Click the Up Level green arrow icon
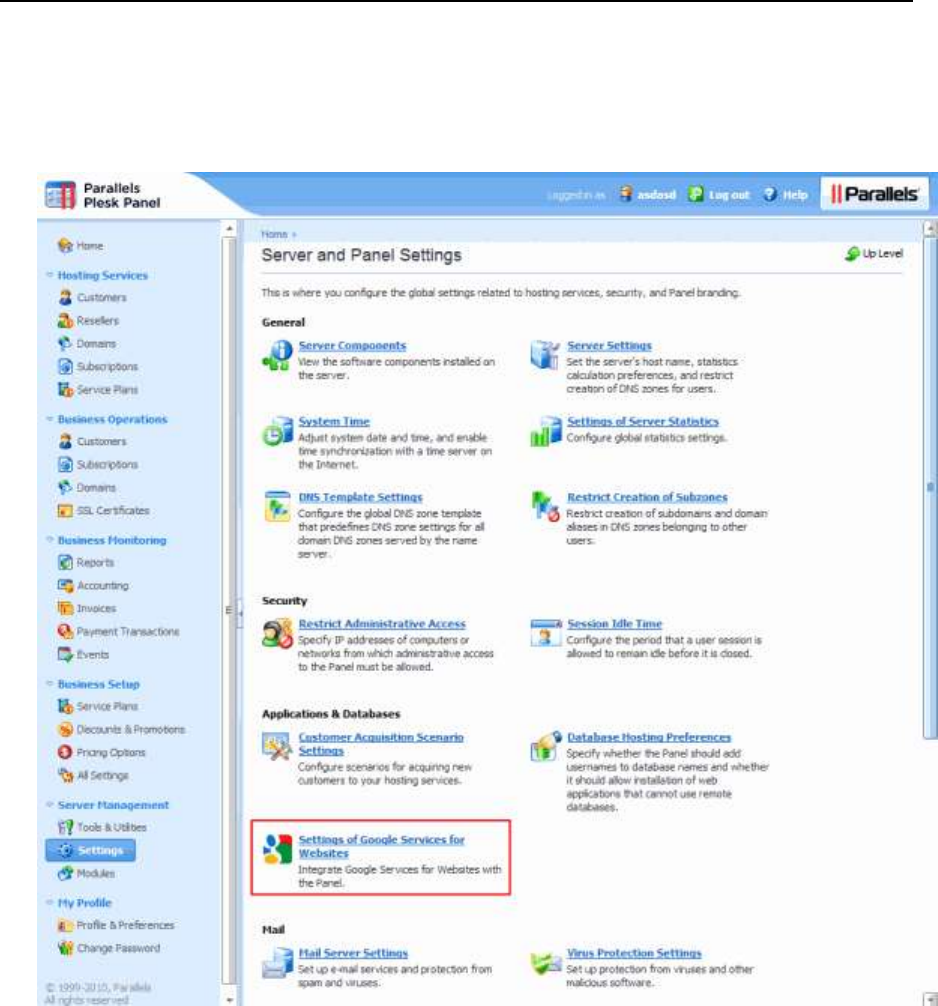This screenshot has height=1006, width=938. click(x=852, y=254)
